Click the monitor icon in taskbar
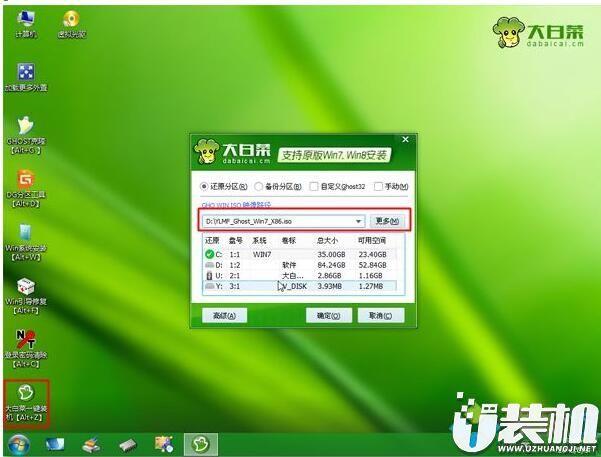The image size is (601, 457). coord(55,445)
